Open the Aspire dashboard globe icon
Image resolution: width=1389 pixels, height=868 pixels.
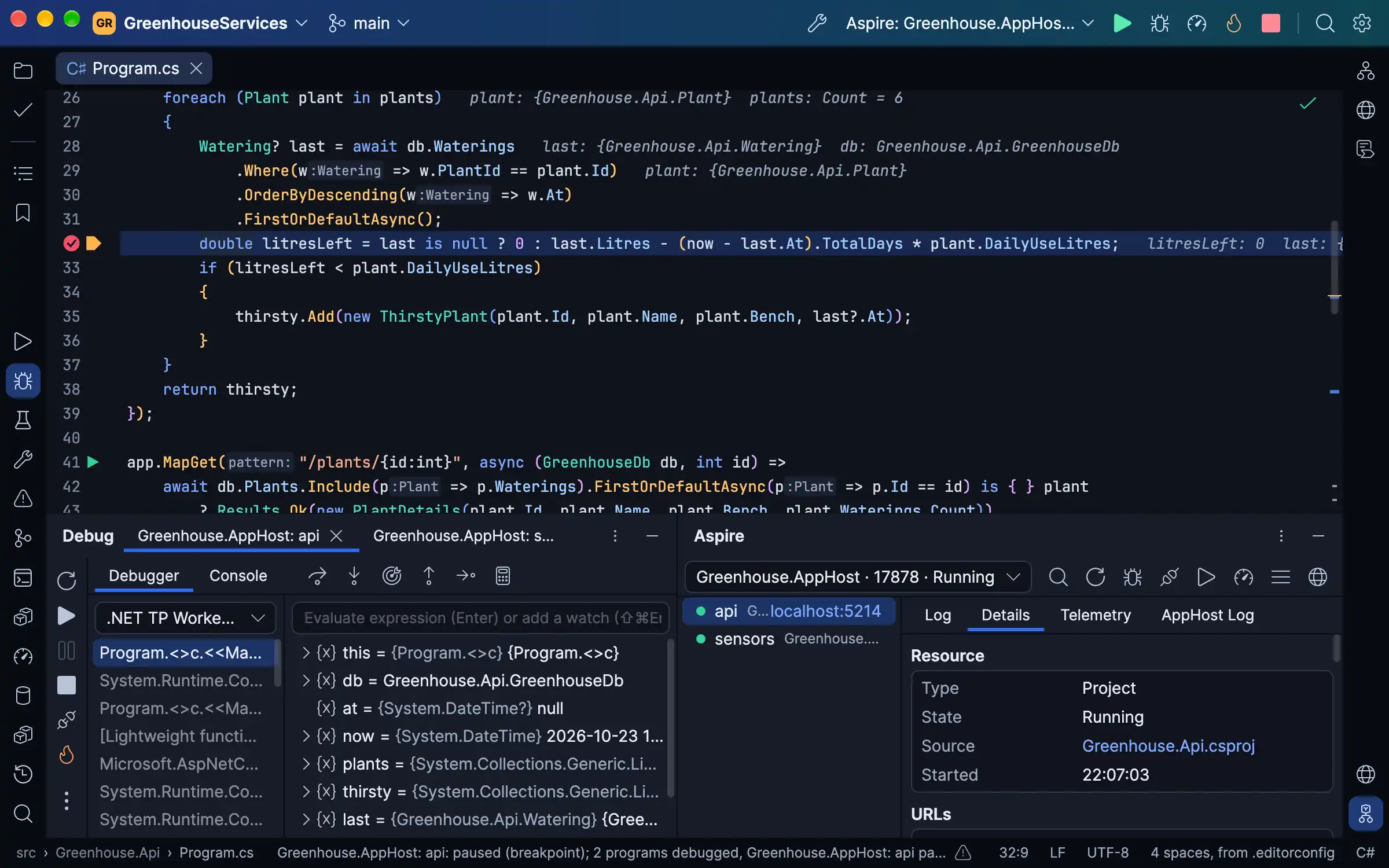[1318, 577]
